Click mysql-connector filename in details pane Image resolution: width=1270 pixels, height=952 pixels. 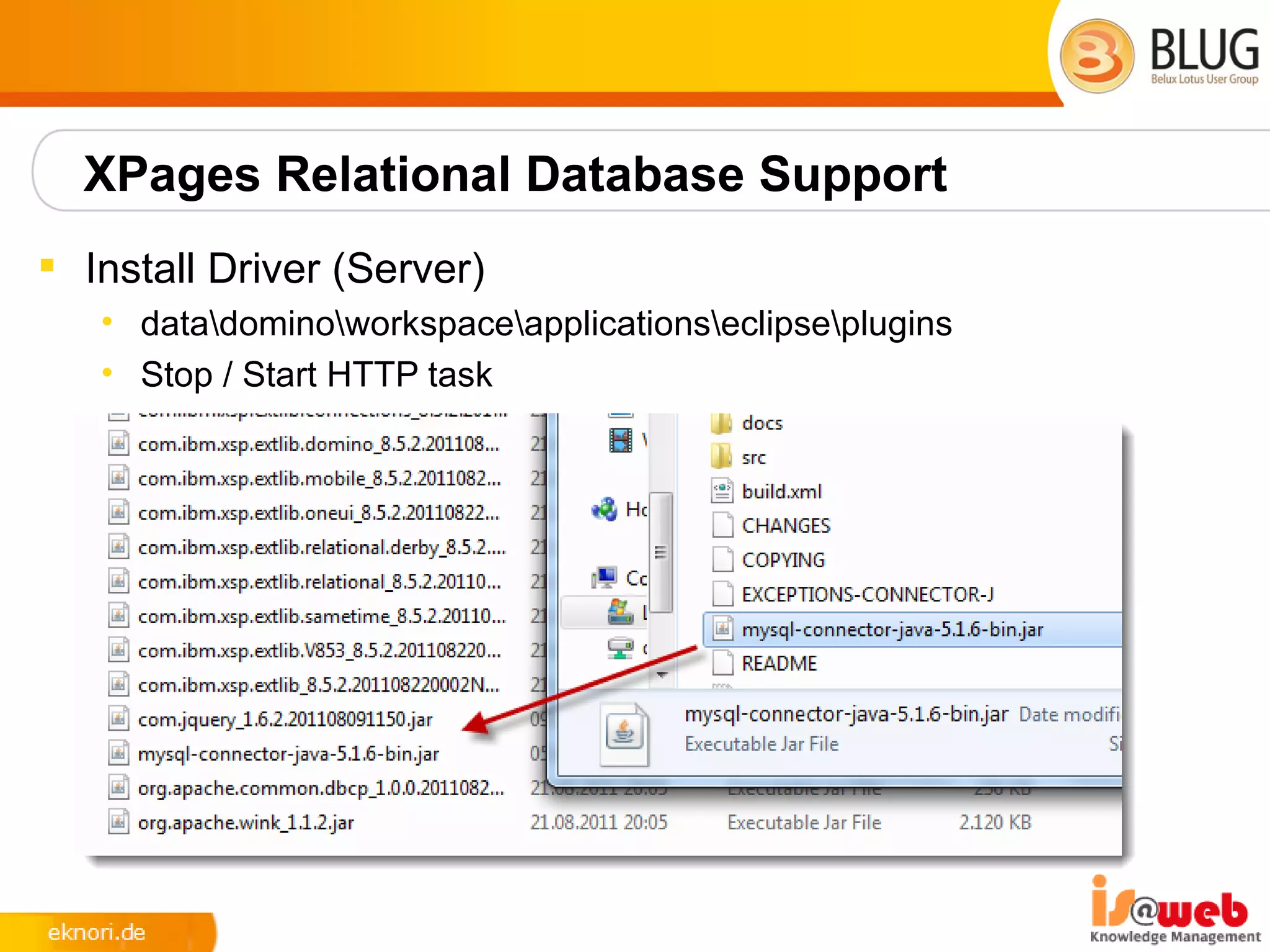click(846, 715)
